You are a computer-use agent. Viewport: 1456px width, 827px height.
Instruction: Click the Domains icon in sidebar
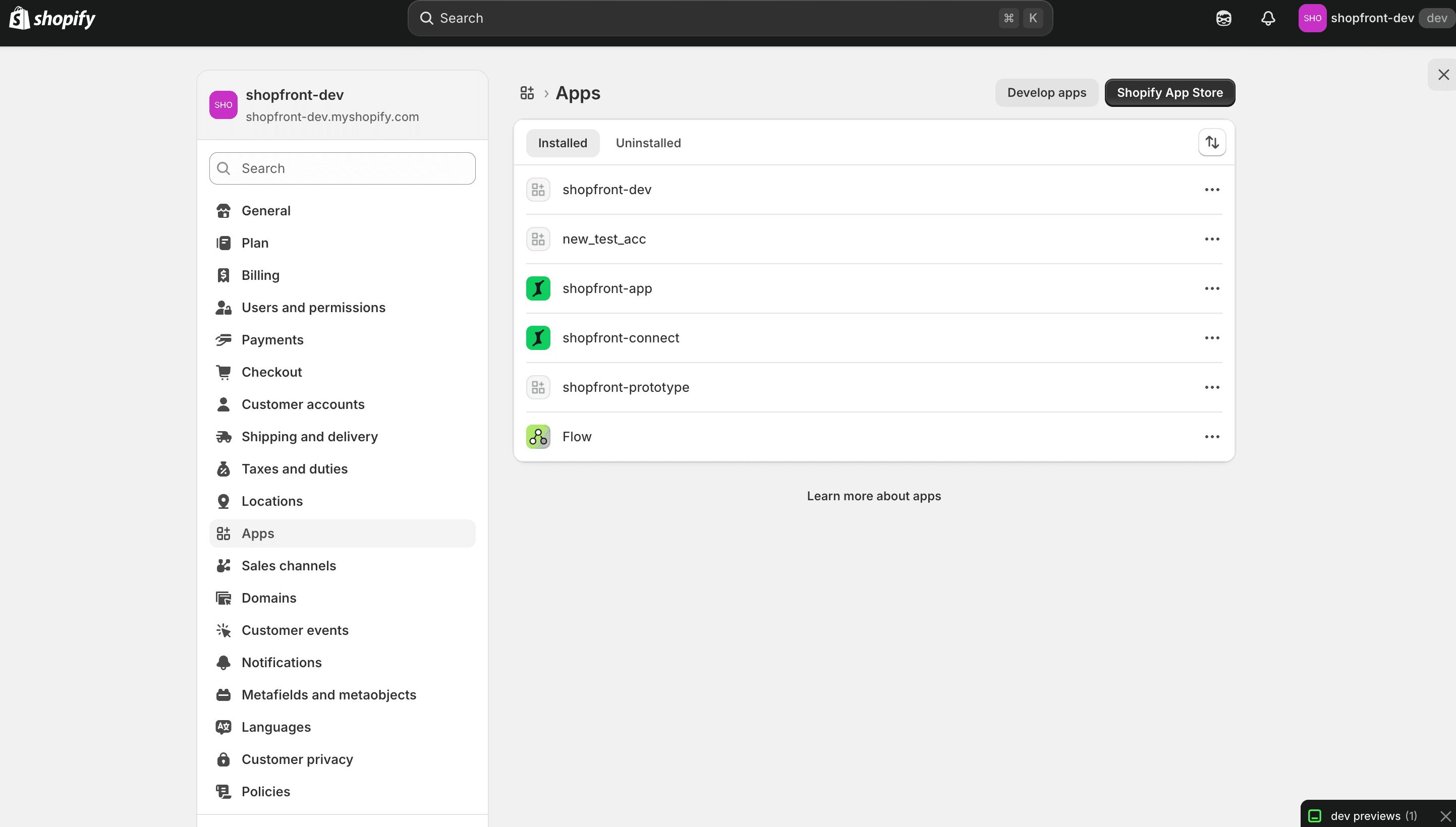click(x=223, y=598)
